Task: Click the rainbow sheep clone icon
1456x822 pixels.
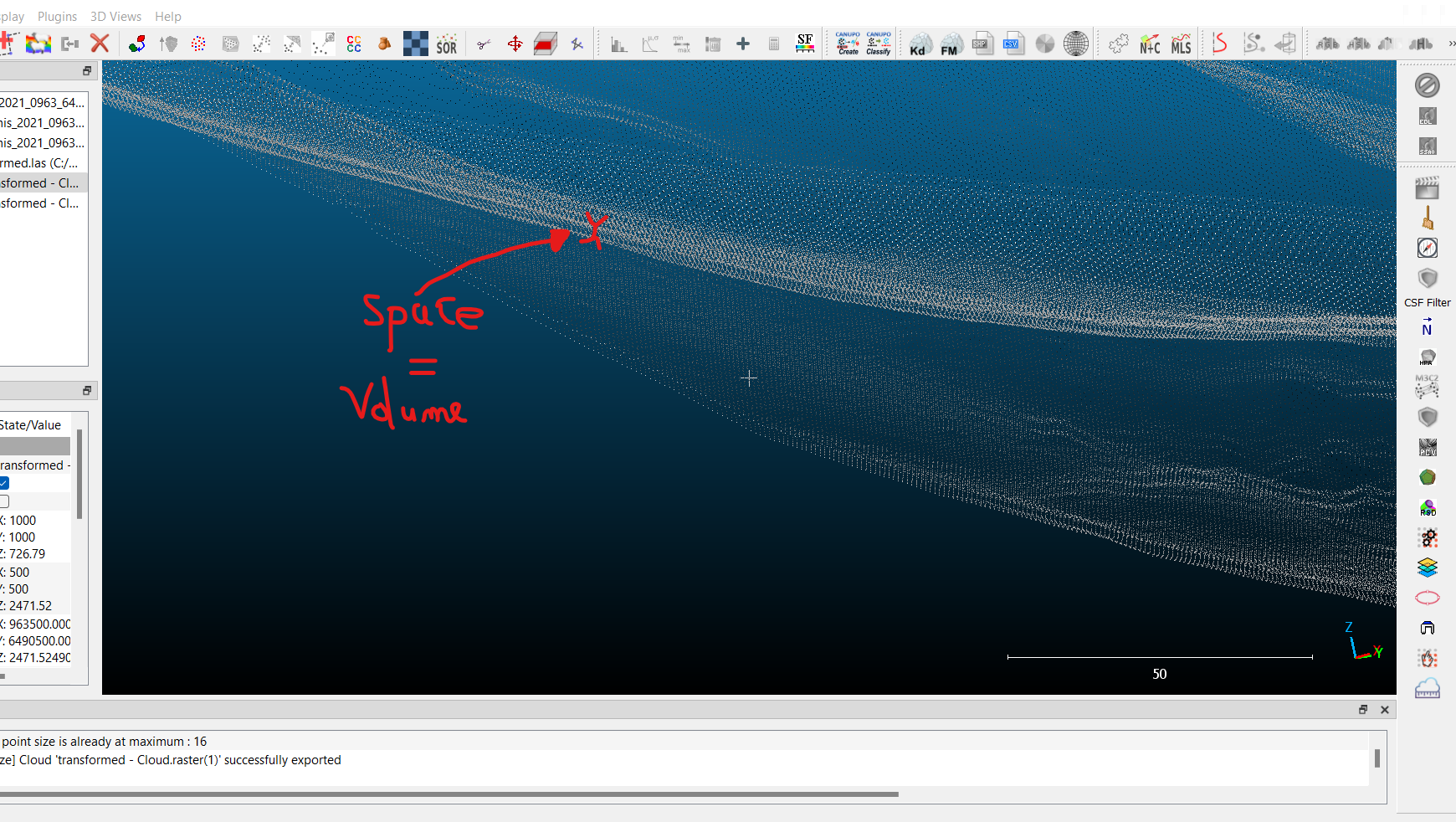Action: click(38, 44)
